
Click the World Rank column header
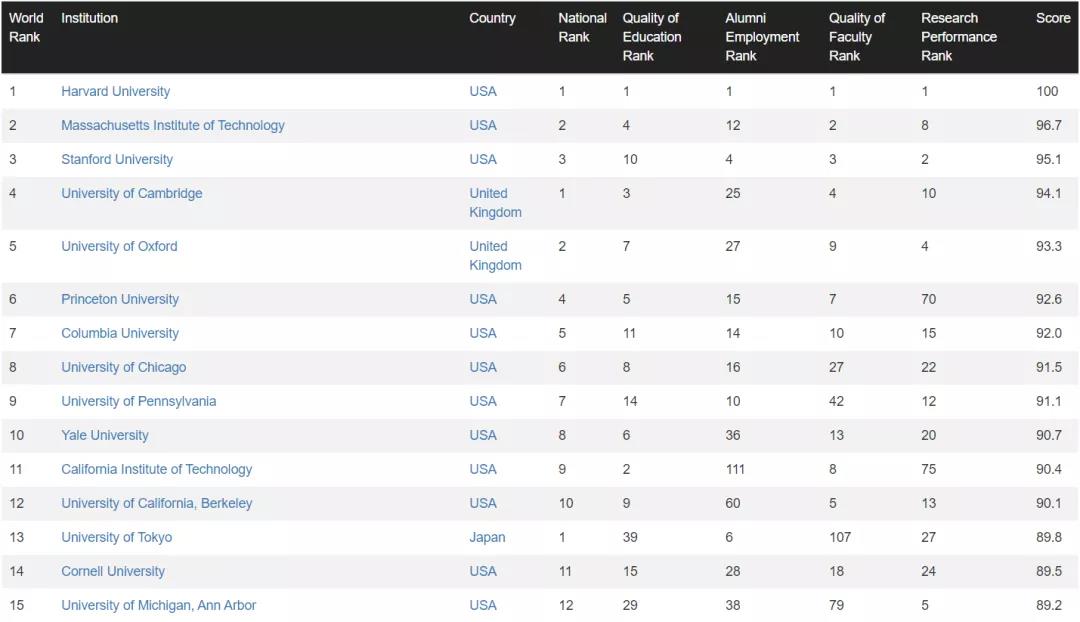coord(26,27)
